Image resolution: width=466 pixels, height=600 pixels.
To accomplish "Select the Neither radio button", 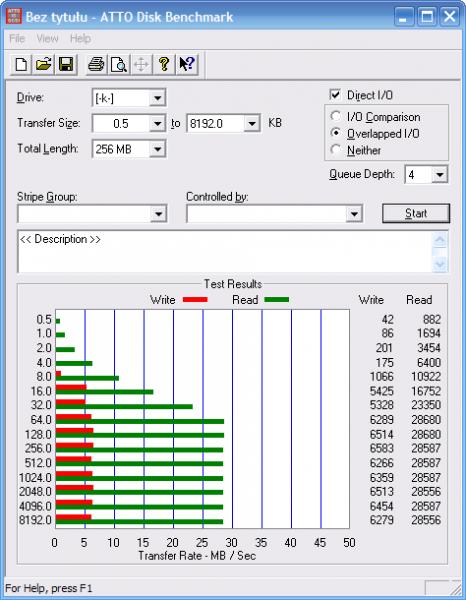I will [336, 150].
